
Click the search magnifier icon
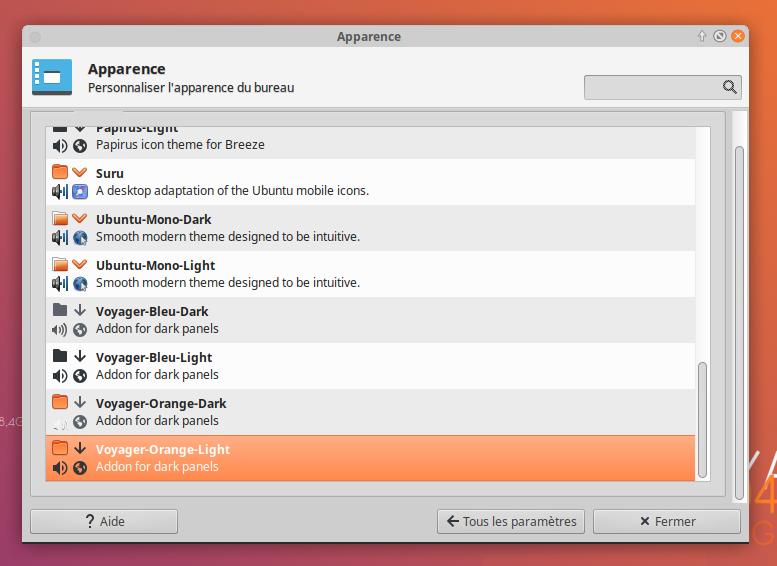click(729, 87)
